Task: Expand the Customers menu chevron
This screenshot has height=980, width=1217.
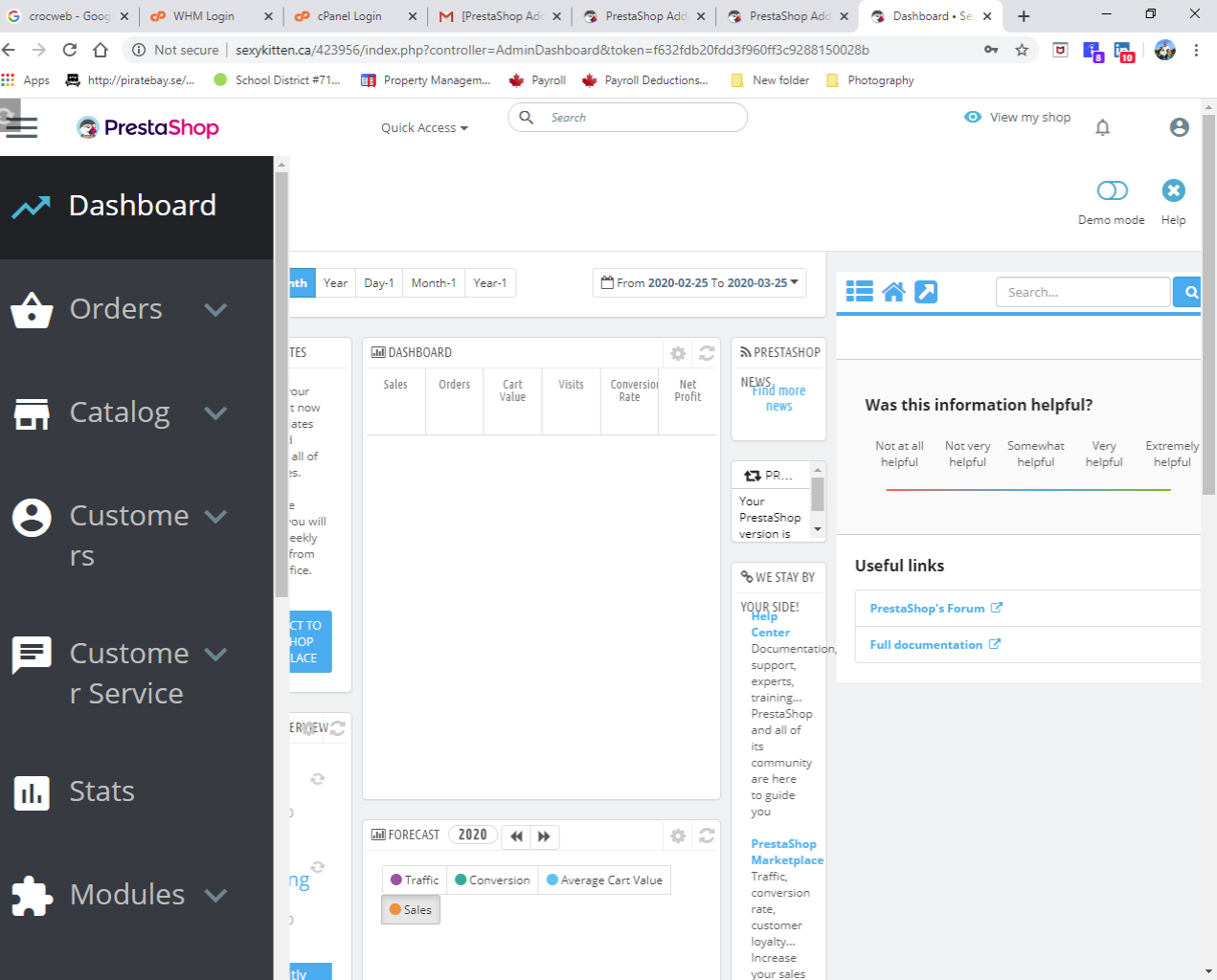Action: pos(216,516)
